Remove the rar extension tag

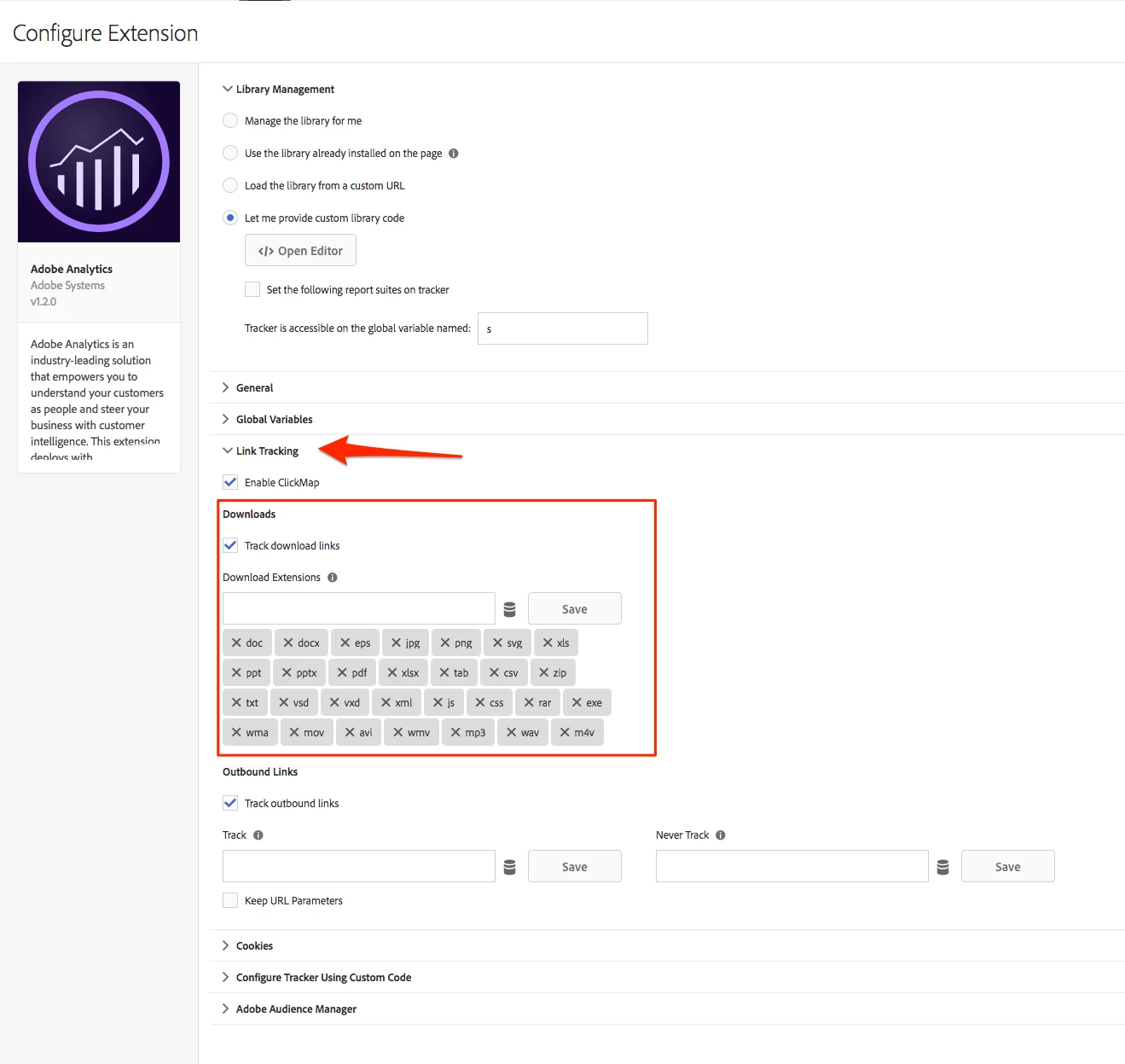[529, 702]
